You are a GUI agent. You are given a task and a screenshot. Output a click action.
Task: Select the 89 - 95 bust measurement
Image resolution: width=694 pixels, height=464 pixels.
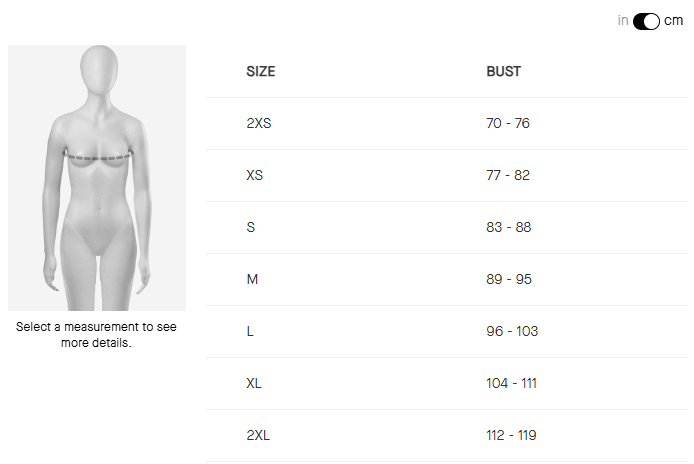(x=508, y=280)
